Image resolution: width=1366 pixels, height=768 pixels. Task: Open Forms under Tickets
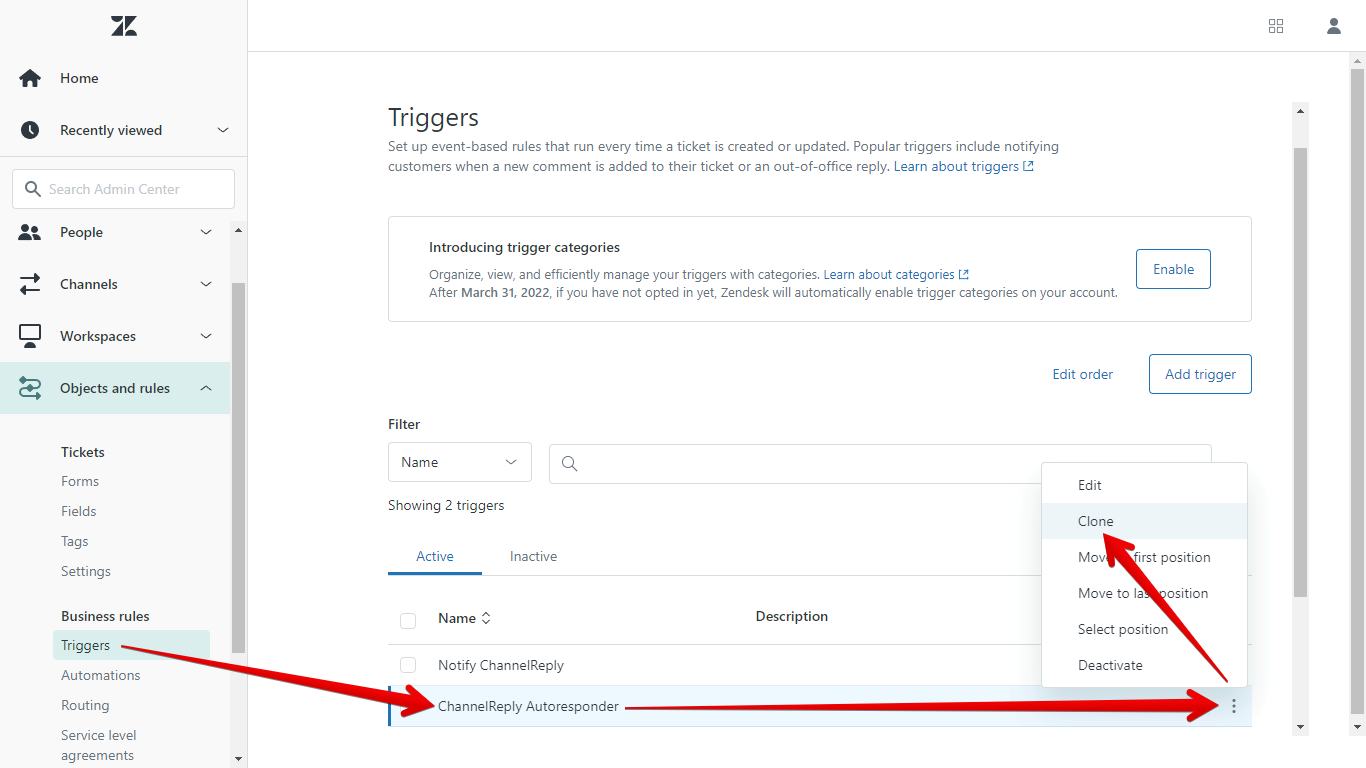pyautogui.click(x=80, y=481)
